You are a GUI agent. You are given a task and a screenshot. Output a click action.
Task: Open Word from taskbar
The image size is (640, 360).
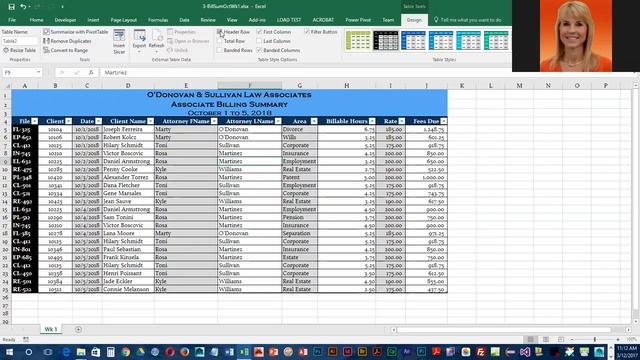pos(229,352)
